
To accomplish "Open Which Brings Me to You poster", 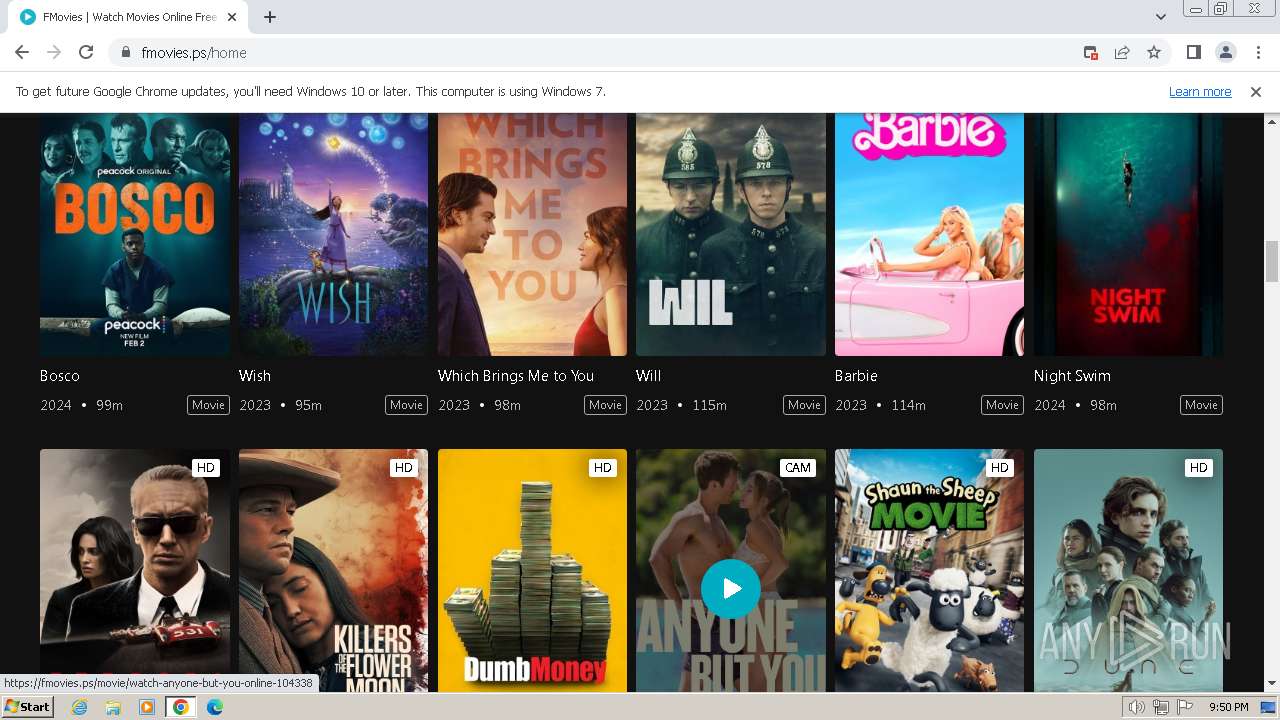I will [x=532, y=234].
